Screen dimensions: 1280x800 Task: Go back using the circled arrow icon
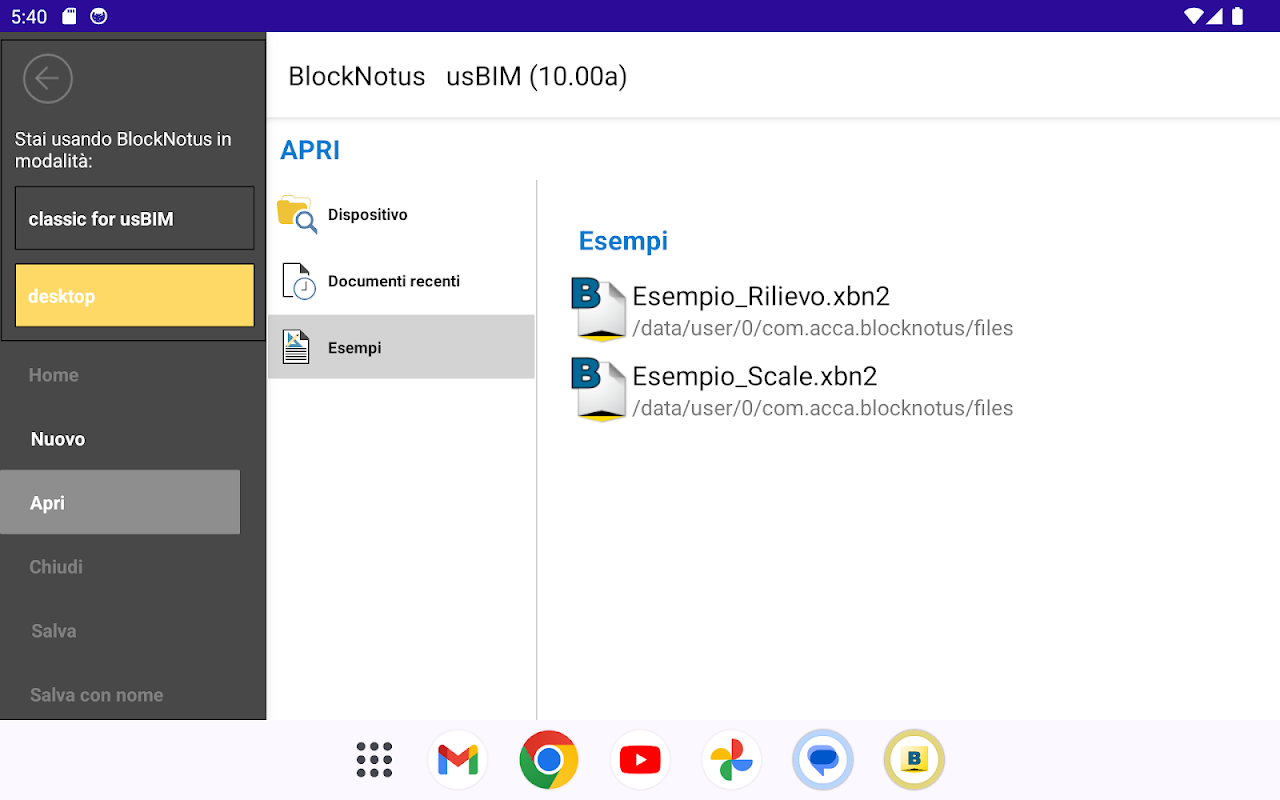pyautogui.click(x=48, y=78)
